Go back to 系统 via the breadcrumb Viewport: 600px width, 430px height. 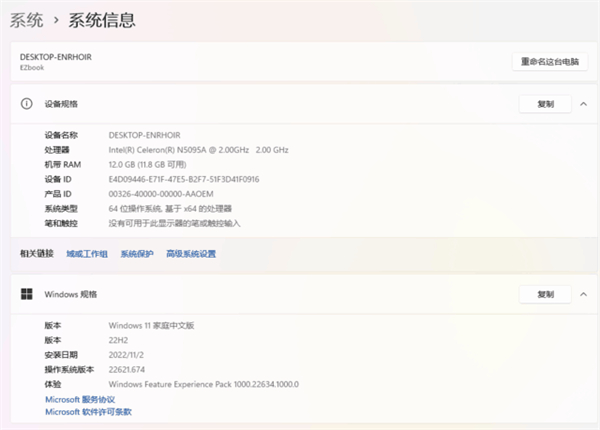click(x=26, y=20)
